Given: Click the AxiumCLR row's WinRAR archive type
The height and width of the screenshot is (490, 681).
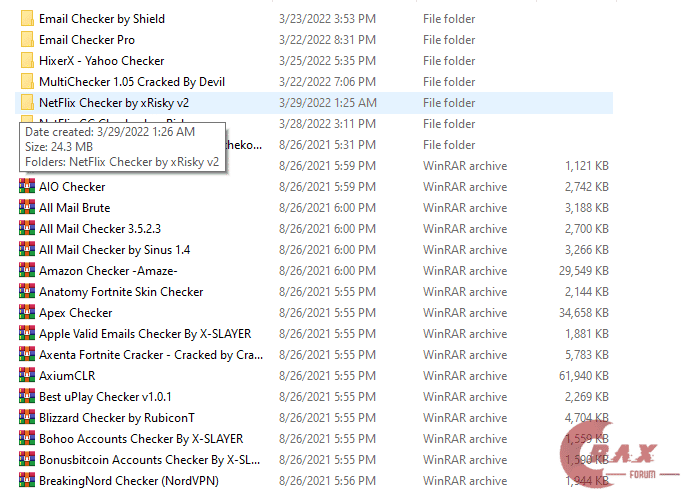Looking at the screenshot, I should pyautogui.click(x=465, y=376).
